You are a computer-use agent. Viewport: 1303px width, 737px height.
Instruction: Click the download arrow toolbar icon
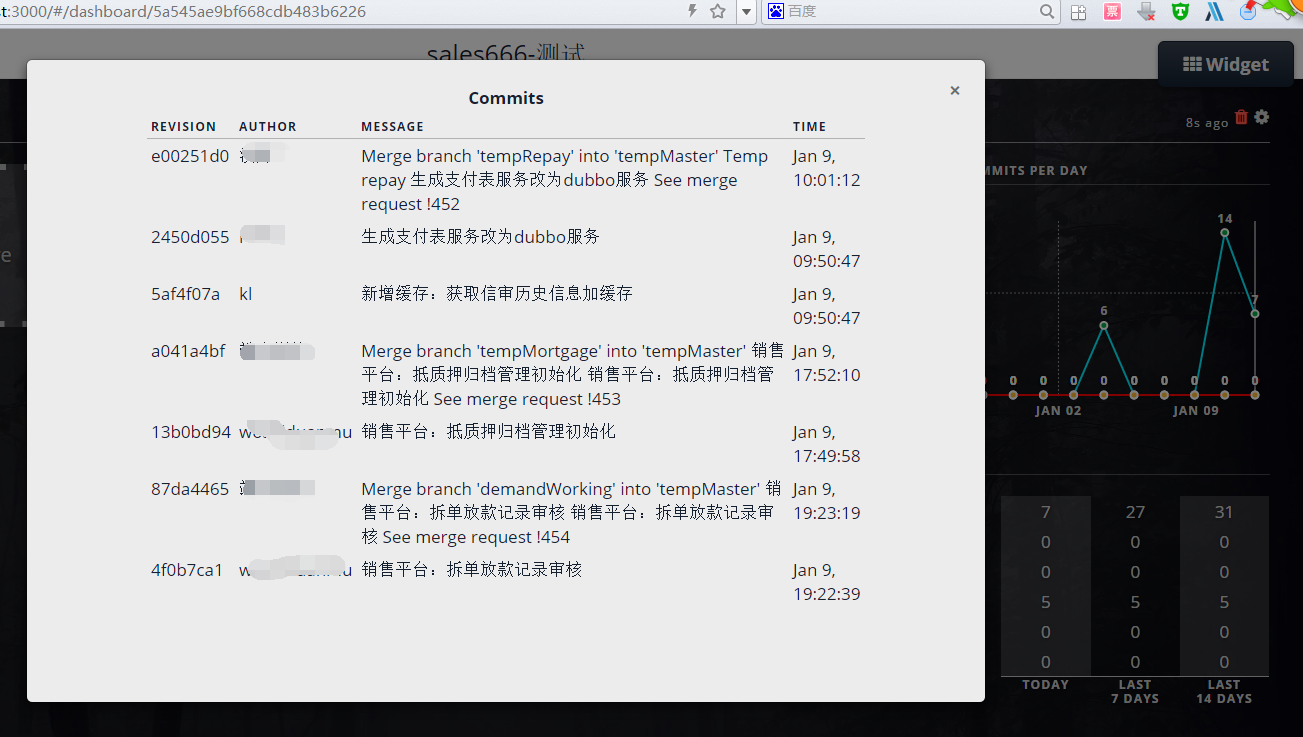click(x=1146, y=12)
